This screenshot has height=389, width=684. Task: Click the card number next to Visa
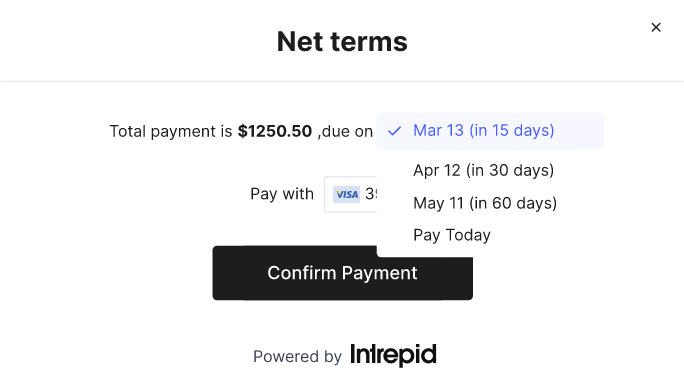pos(371,194)
